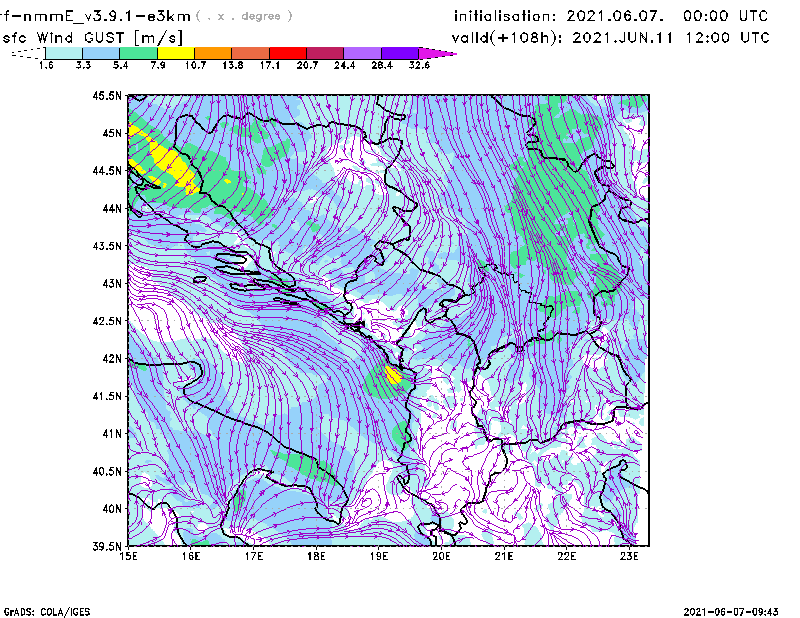The image size is (800, 618).
Task: Click the dashed white arrow at legend start
Action: (28, 53)
